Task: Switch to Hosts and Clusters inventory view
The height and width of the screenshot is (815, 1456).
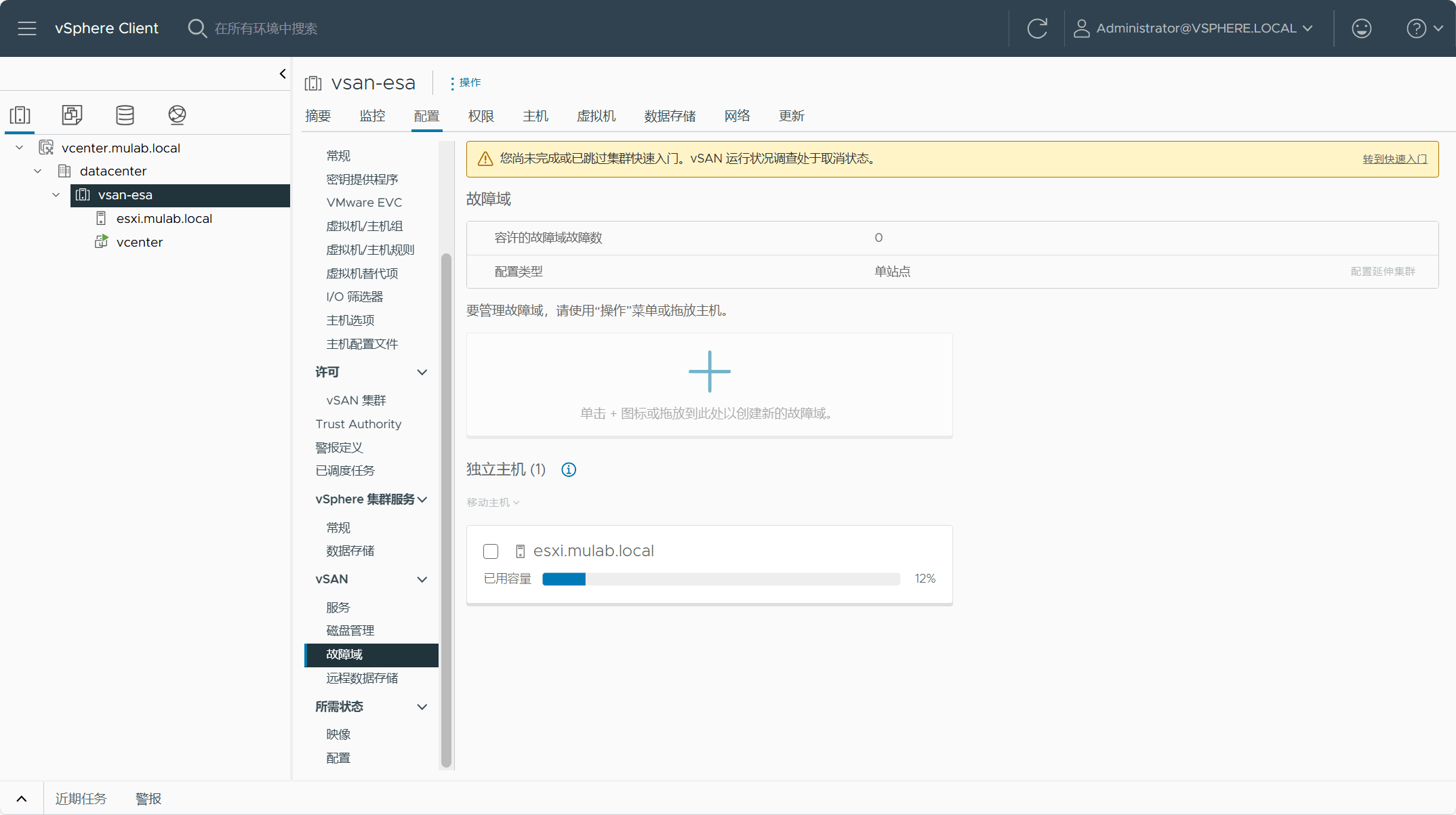Action: pos(20,114)
